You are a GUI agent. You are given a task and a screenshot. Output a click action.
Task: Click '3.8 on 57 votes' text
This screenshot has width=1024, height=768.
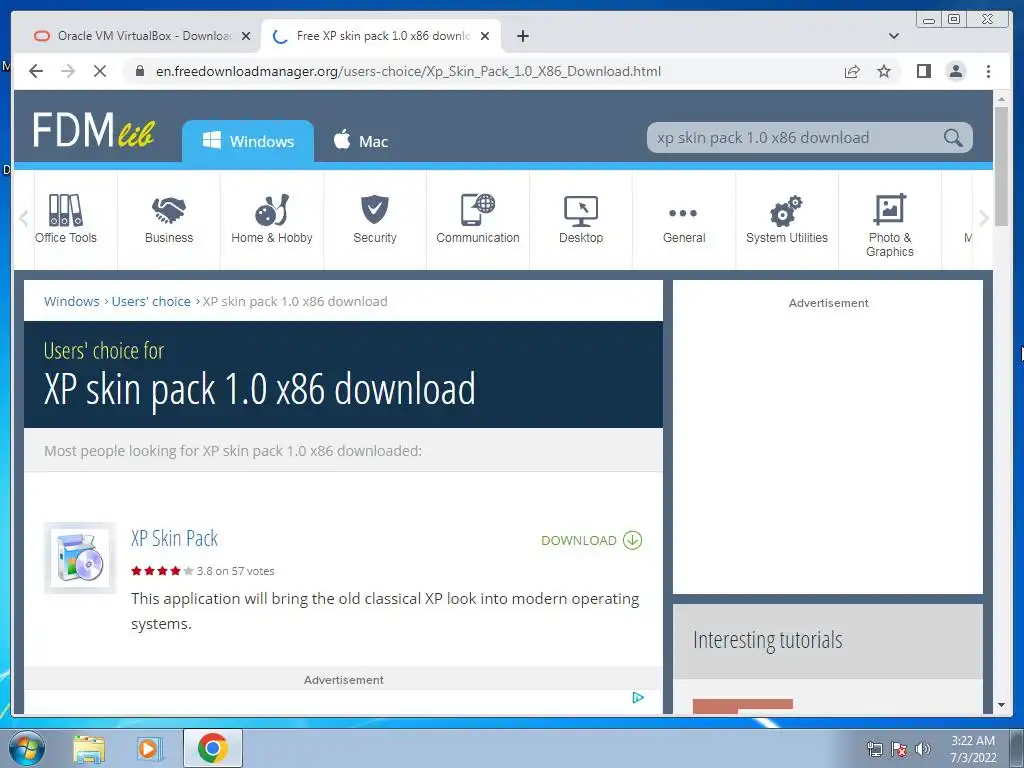tap(236, 571)
